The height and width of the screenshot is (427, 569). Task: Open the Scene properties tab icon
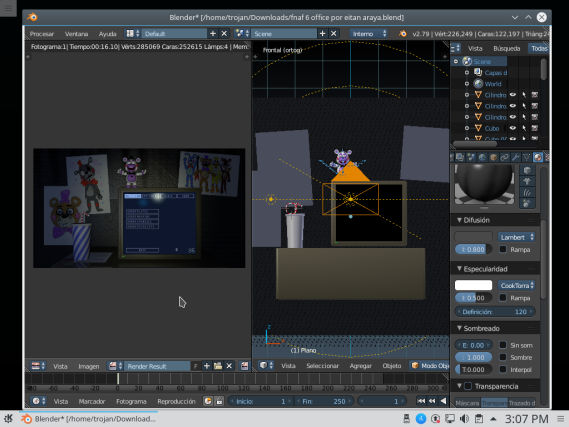tap(471, 157)
